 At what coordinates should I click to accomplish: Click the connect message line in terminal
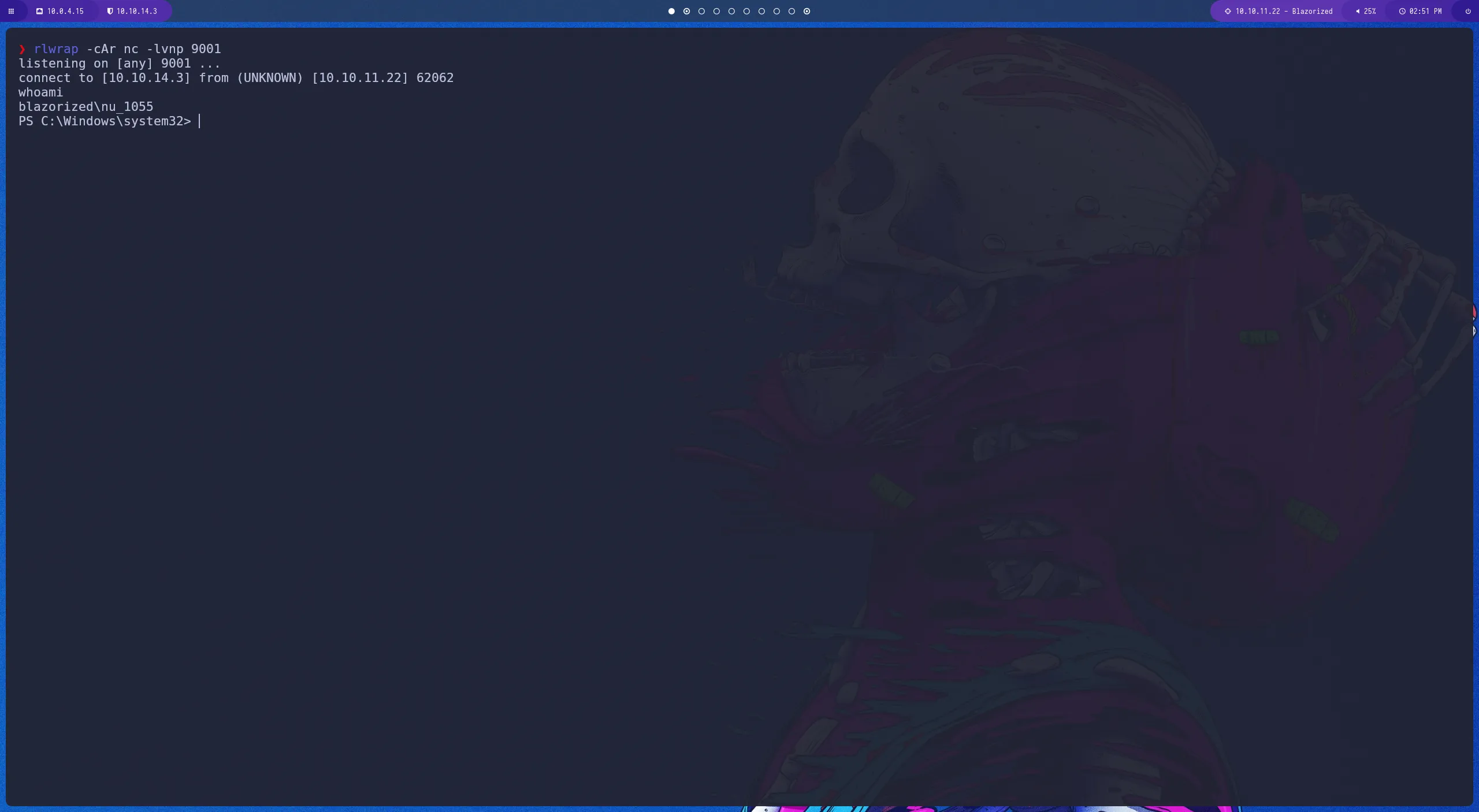click(236, 77)
